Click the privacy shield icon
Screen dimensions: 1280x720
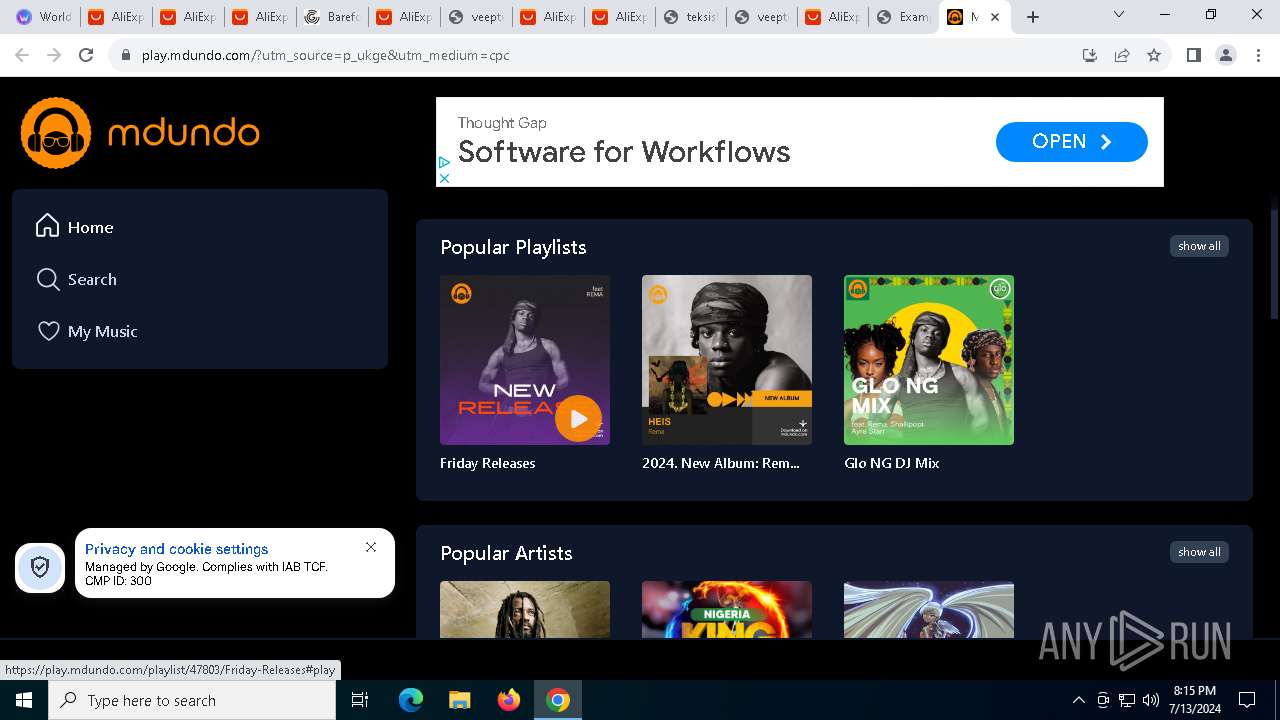click(40, 568)
